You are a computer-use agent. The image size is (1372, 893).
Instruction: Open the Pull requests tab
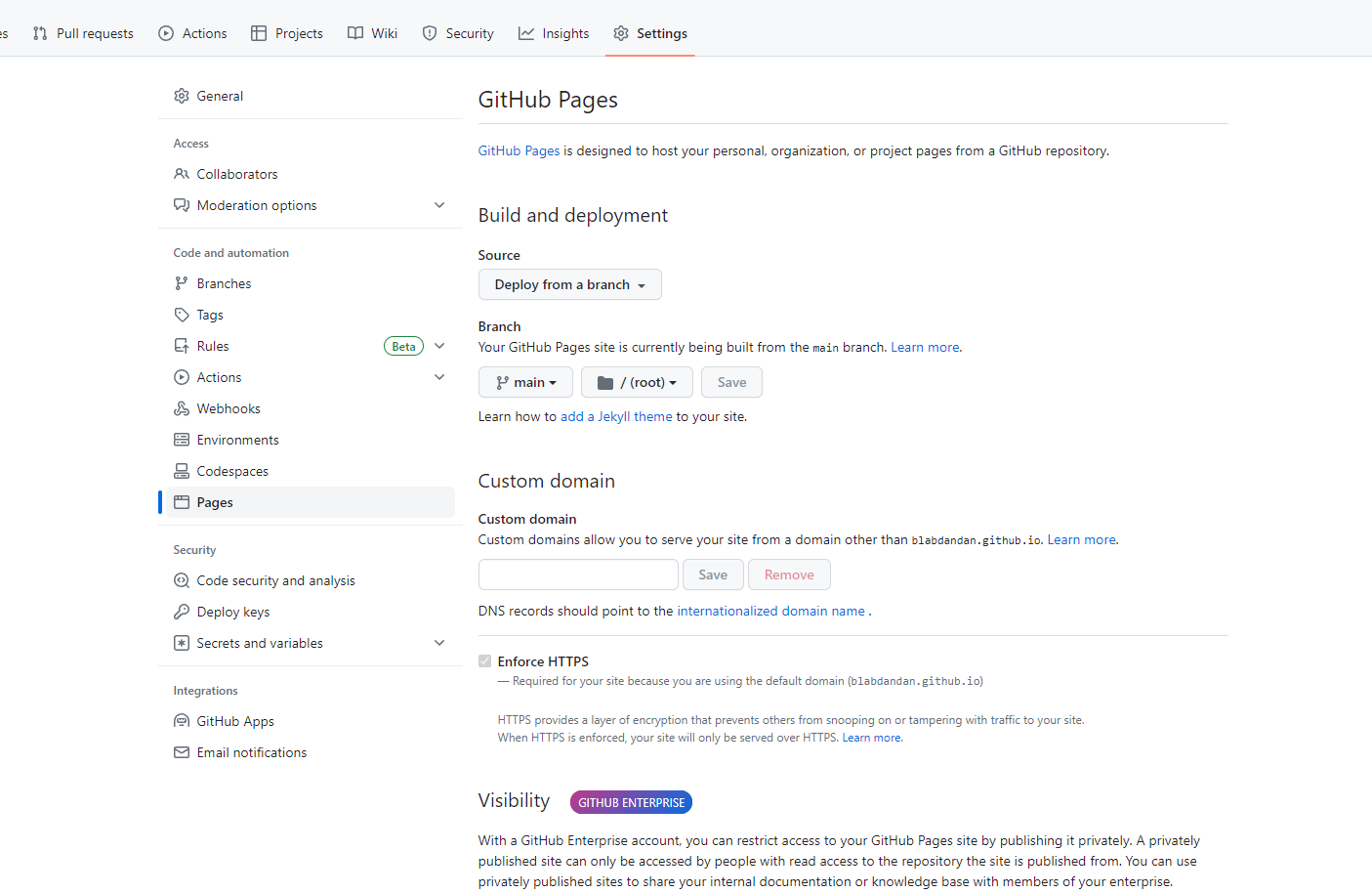click(x=83, y=33)
